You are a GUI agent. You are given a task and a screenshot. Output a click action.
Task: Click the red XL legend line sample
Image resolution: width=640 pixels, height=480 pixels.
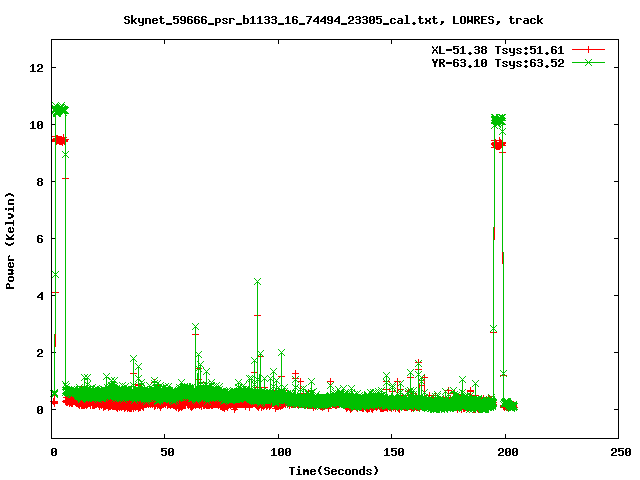588,50
